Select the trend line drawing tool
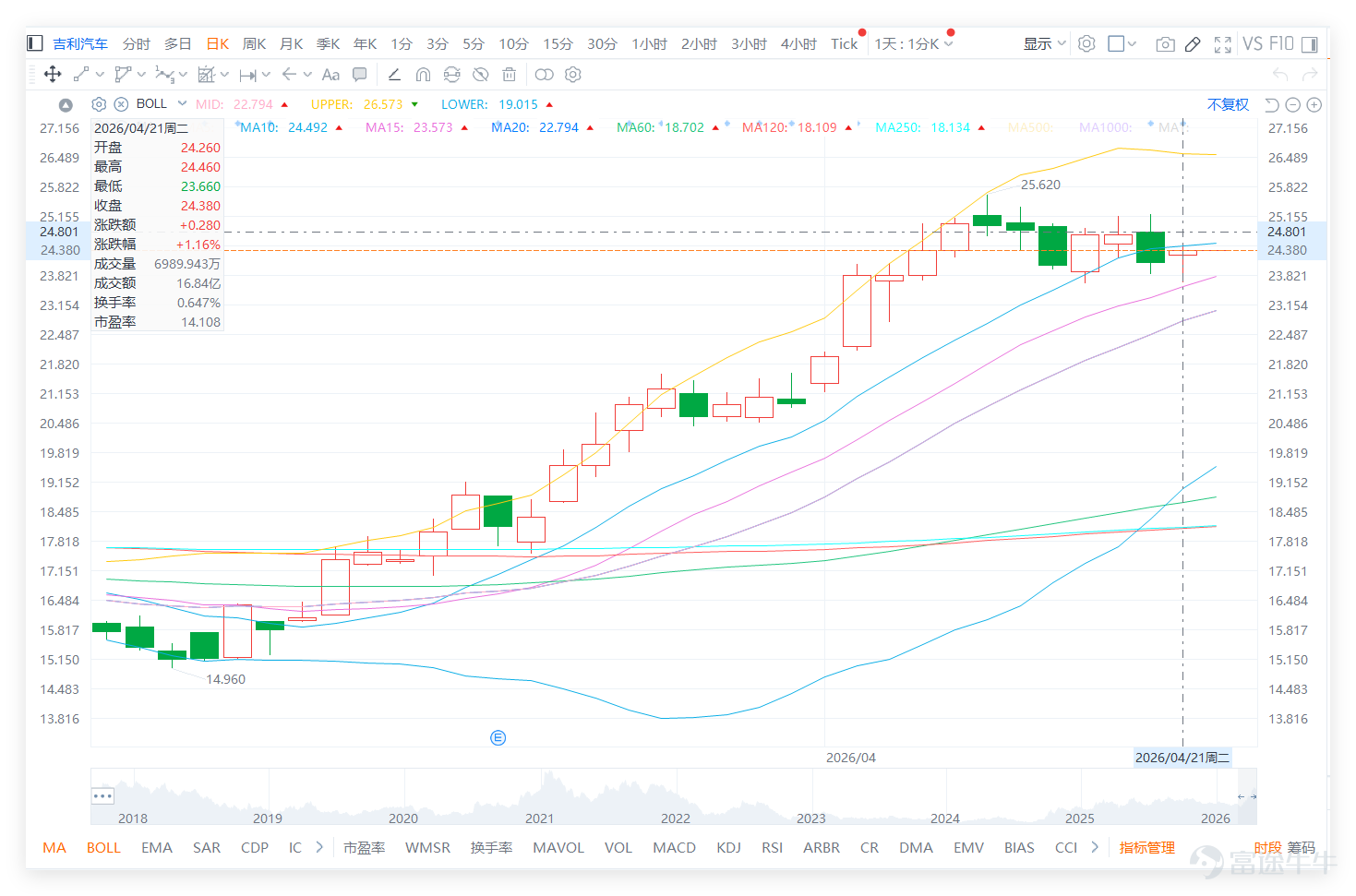Viewport: 1356px width, 896px height. tap(81, 75)
